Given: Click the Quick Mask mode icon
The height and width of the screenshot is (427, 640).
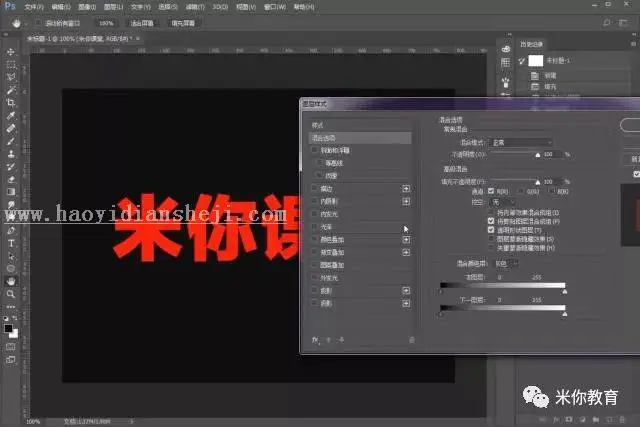Looking at the screenshot, I should [11, 347].
